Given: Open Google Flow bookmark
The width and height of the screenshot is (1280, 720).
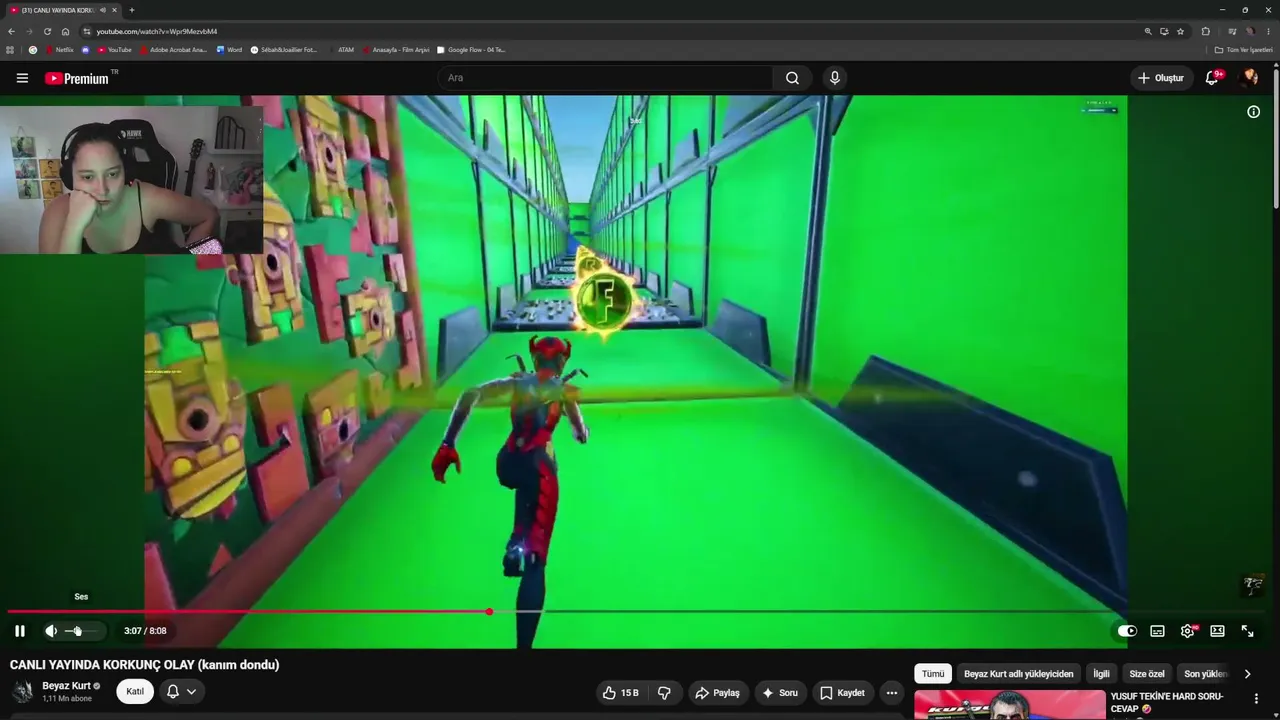Looking at the screenshot, I should click(x=471, y=50).
